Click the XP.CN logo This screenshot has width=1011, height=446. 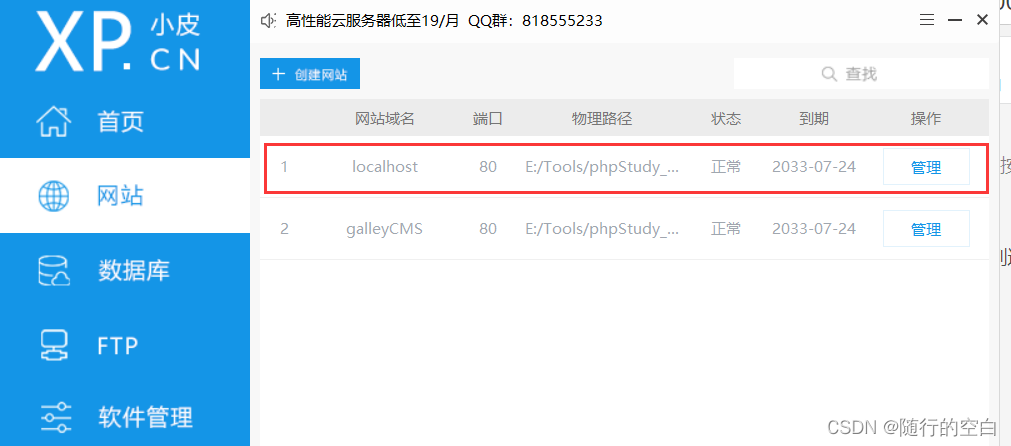117,40
